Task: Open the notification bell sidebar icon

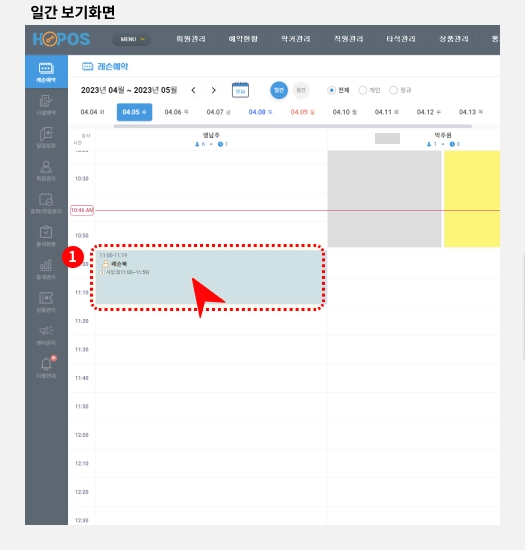Action: click(x=46, y=367)
